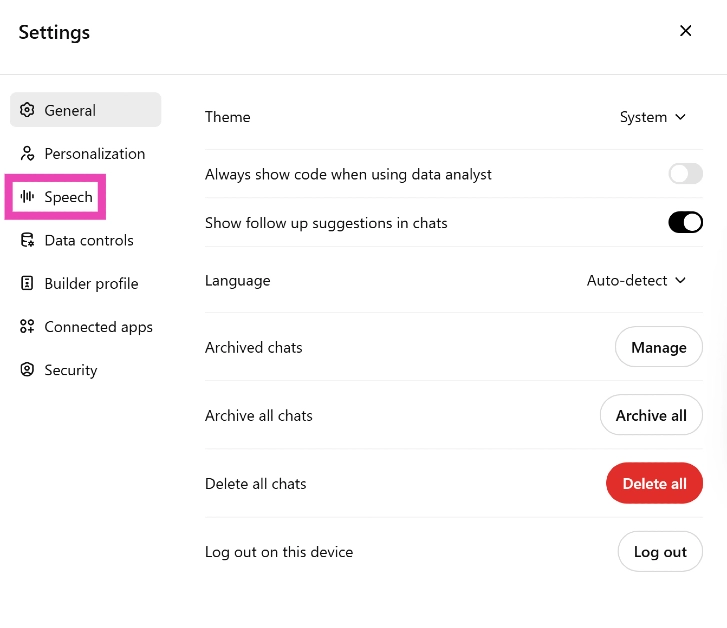This screenshot has width=727, height=628.
Task: Expand the Language Auto-detect dropdown
Action: tap(636, 280)
